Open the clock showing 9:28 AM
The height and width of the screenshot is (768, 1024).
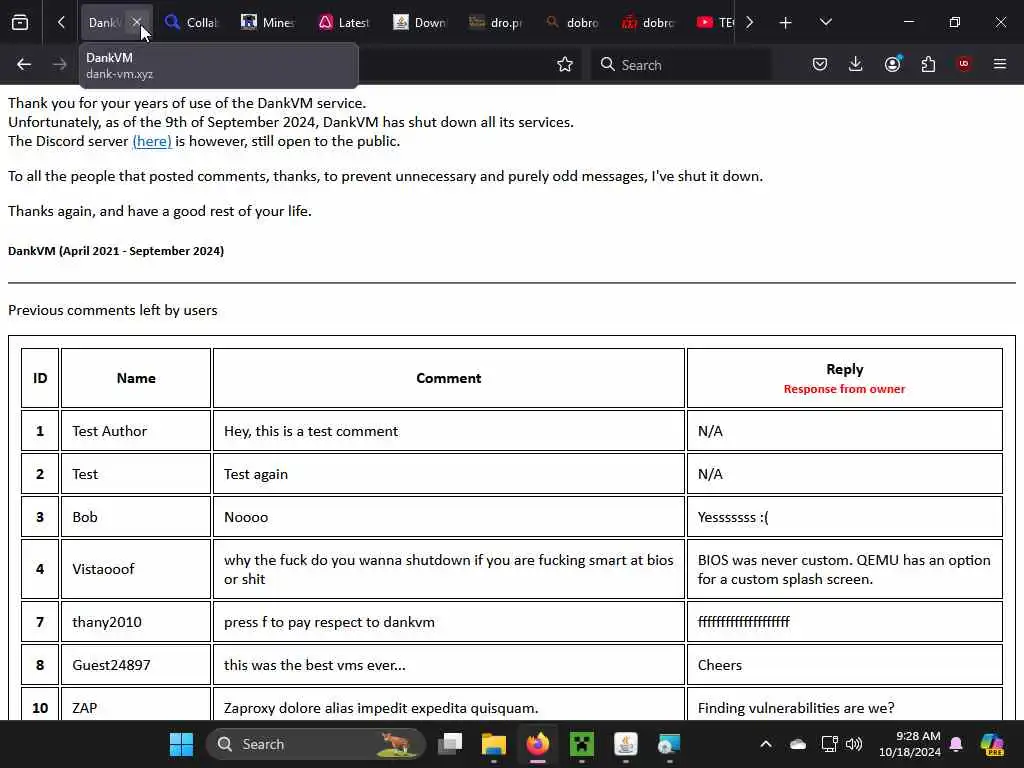tap(910, 744)
